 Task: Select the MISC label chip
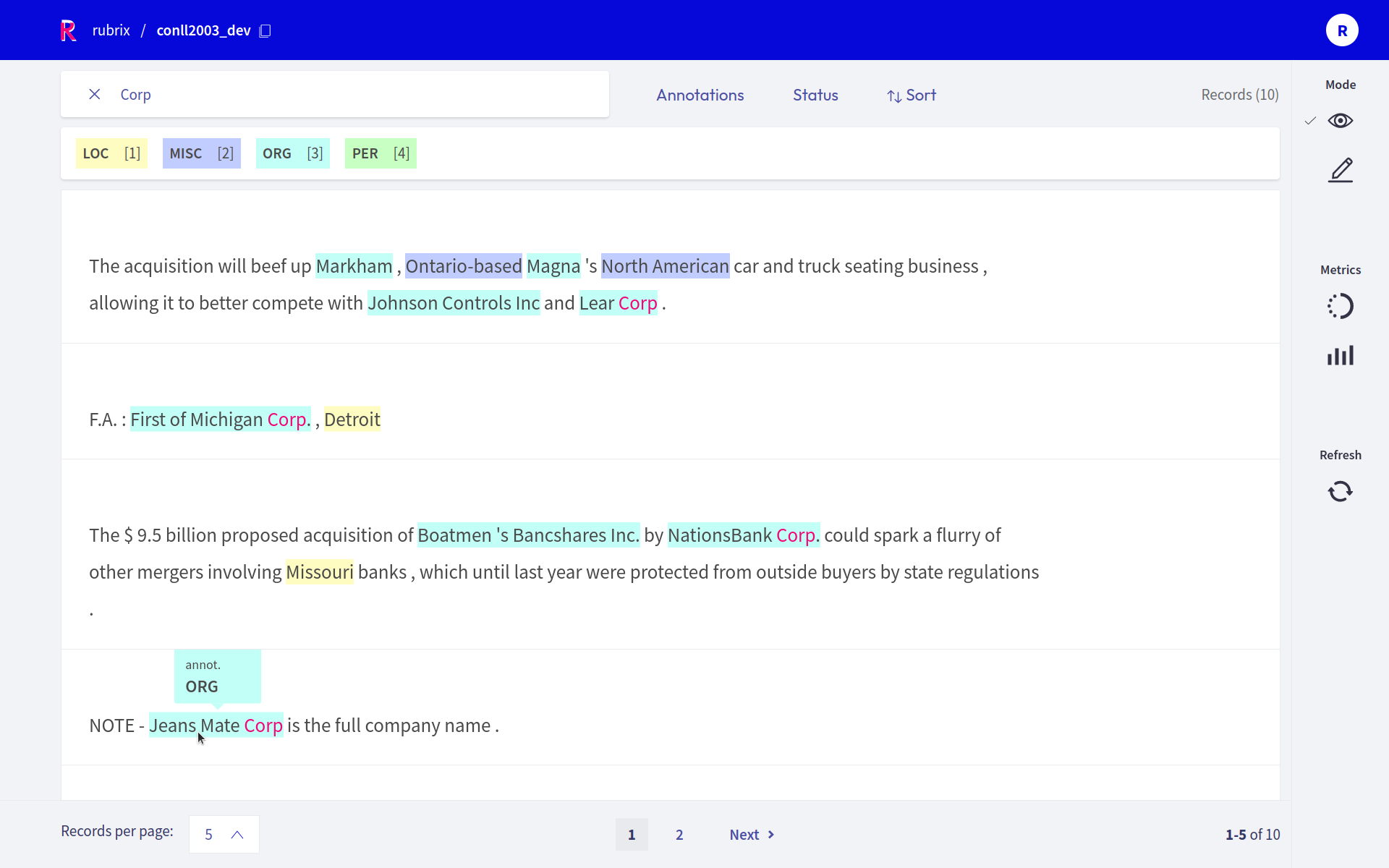(201, 153)
